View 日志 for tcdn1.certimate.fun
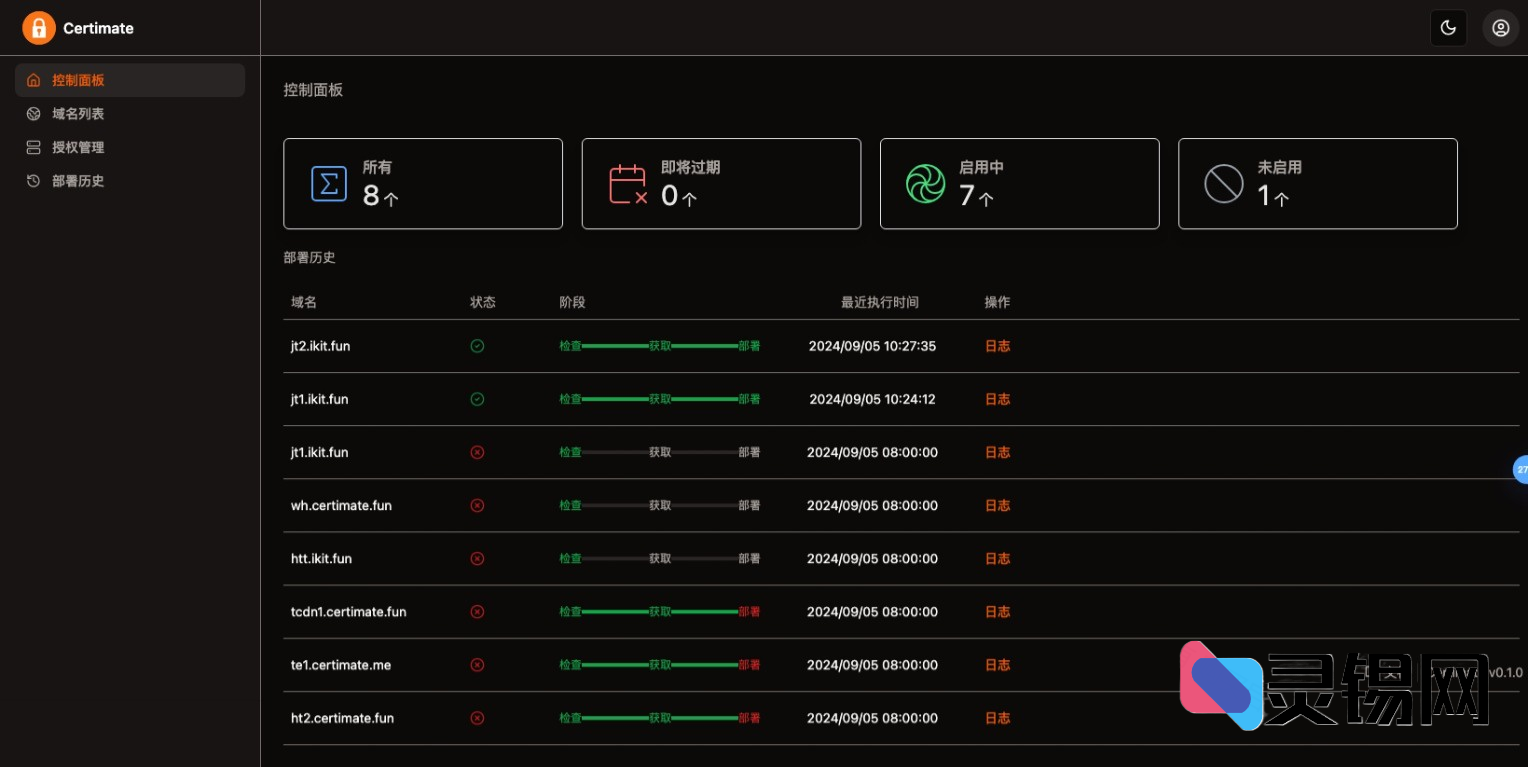The height and width of the screenshot is (767, 1528). (x=997, y=611)
